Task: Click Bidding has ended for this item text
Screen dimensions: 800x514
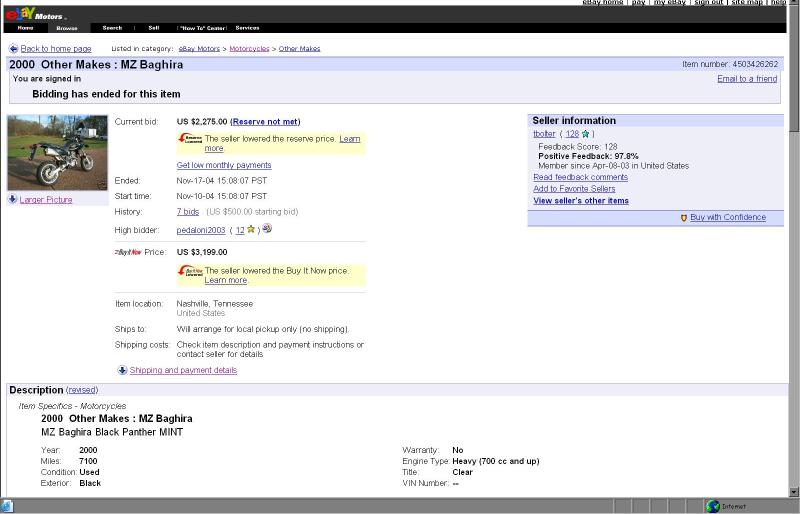Action: (x=106, y=94)
